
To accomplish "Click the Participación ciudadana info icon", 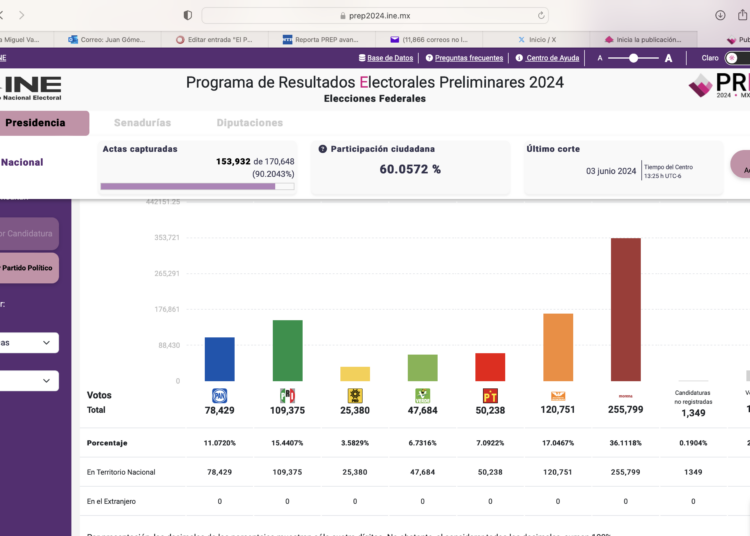I will pos(323,149).
